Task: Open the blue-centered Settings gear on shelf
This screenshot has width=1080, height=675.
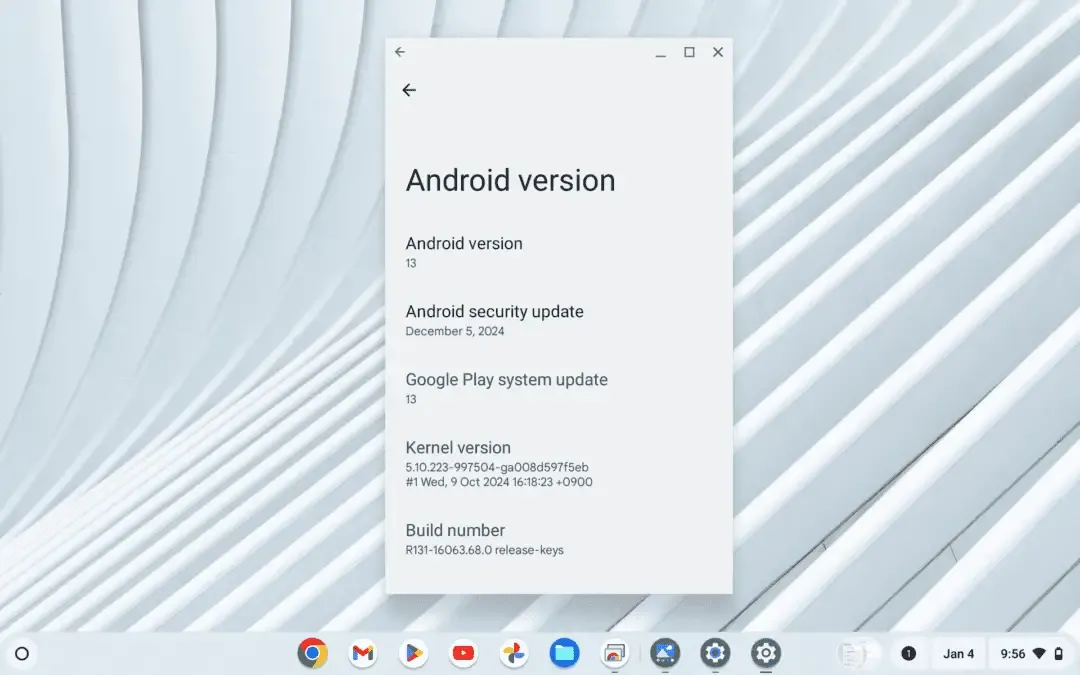Action: coord(715,653)
